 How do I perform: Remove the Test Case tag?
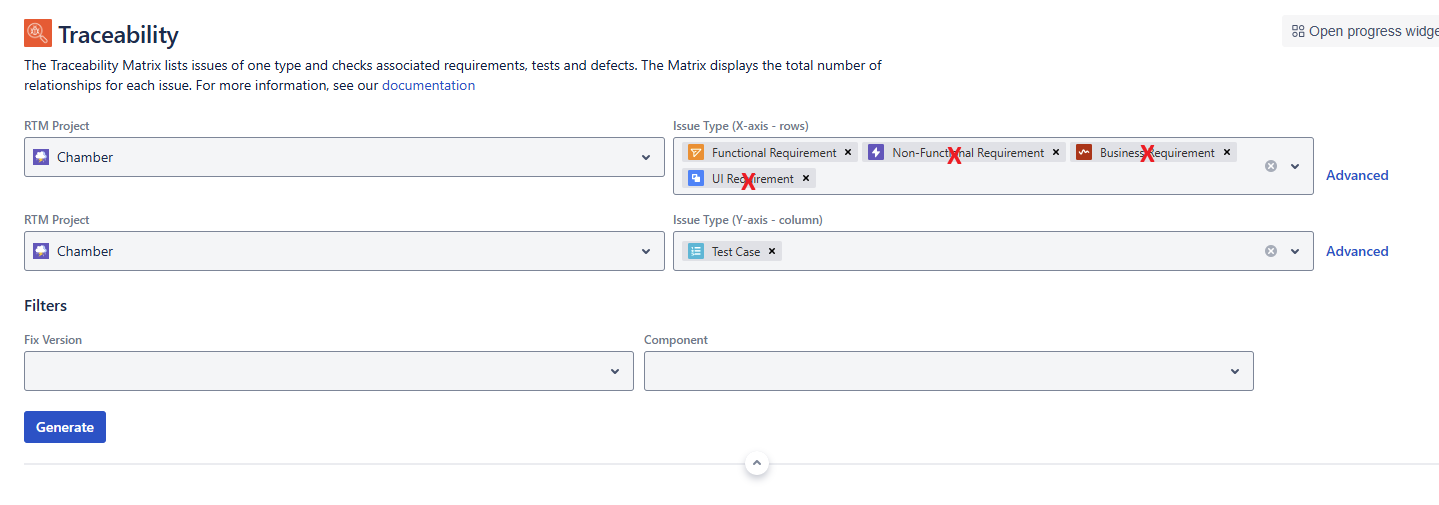pos(772,252)
